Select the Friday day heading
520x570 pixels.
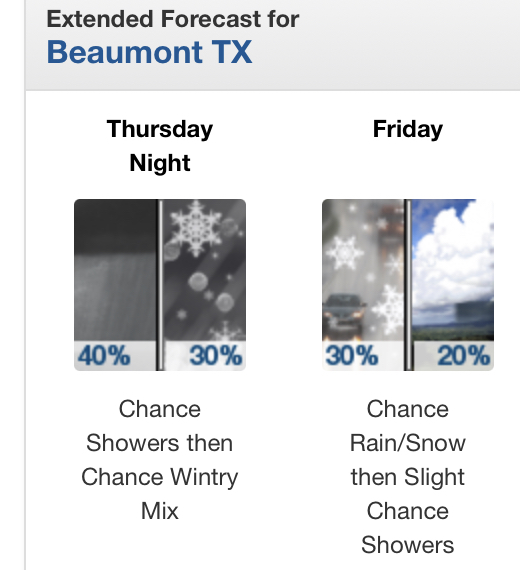(x=408, y=129)
